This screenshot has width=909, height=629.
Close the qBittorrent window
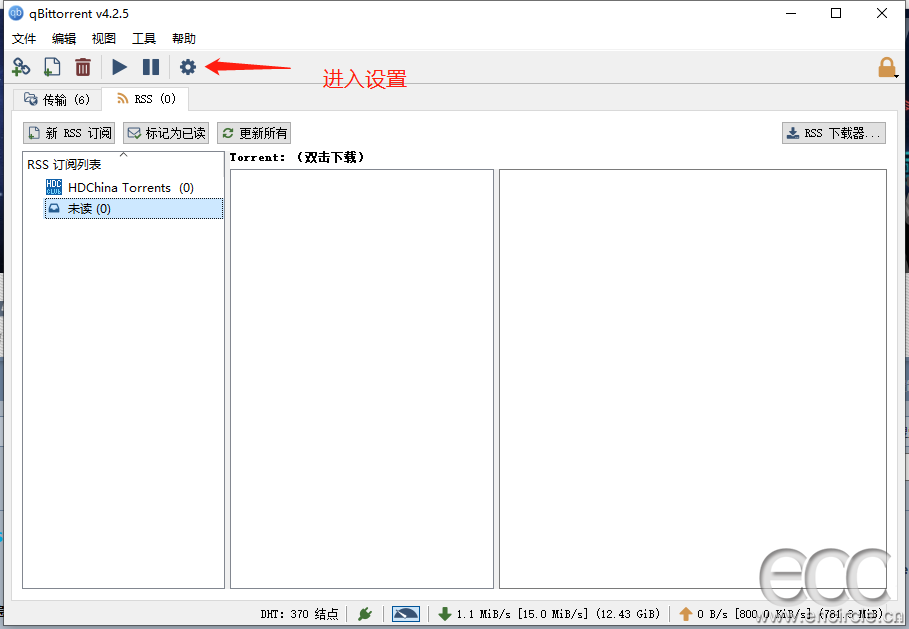click(x=882, y=13)
